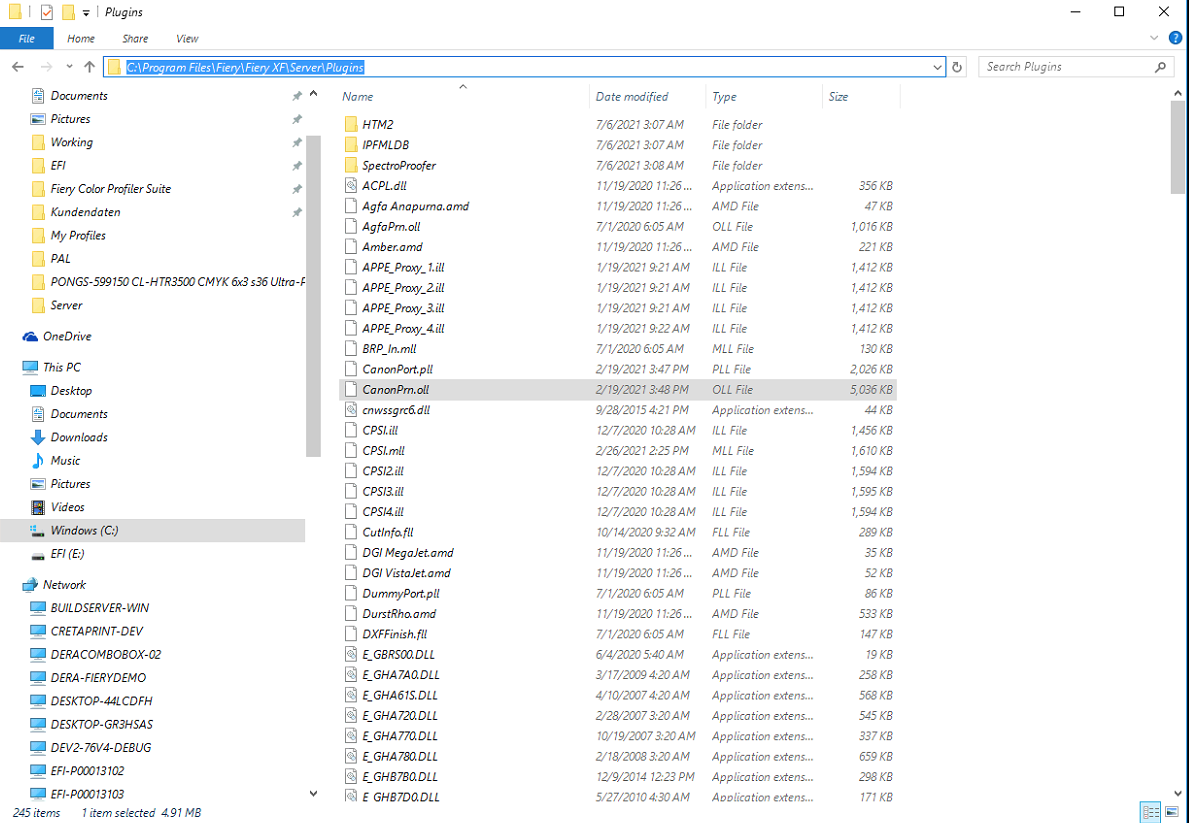Open My Profiles folder in sidebar

pos(77,235)
